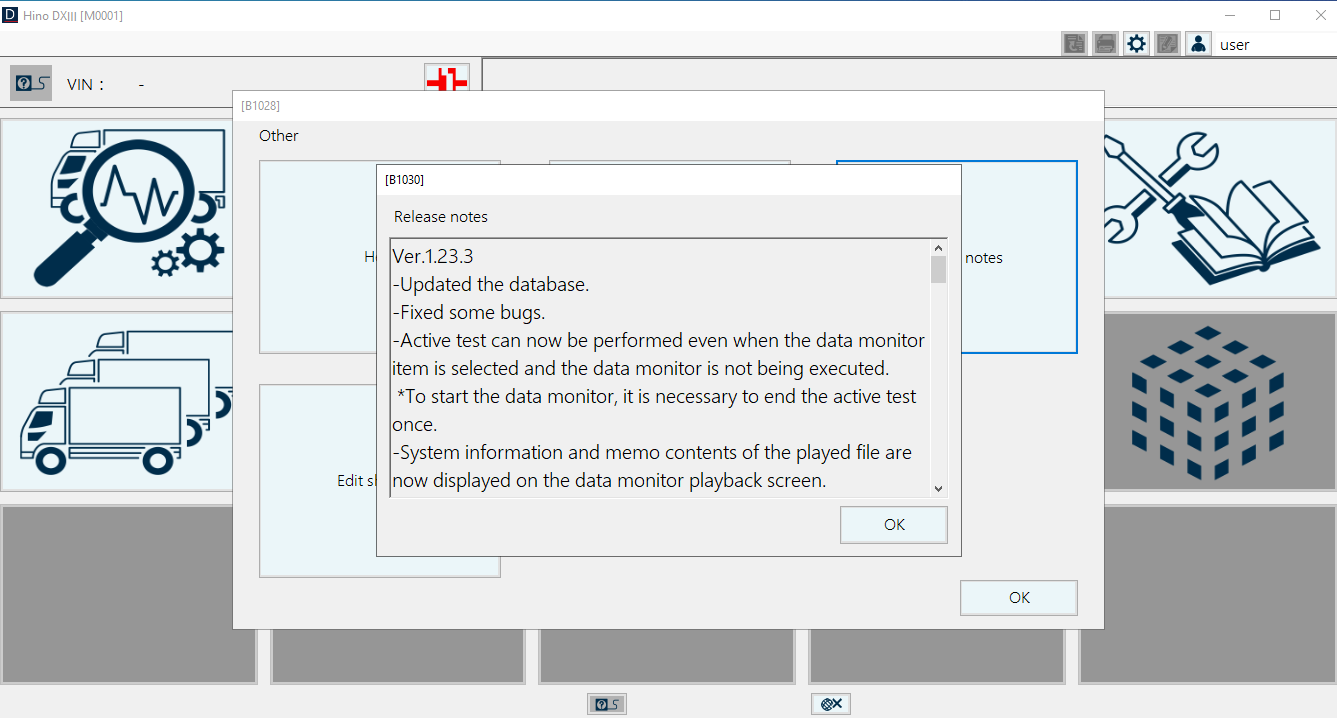Click the 'Ver.1.23.3' version line
This screenshot has width=1337, height=718.
[433, 256]
